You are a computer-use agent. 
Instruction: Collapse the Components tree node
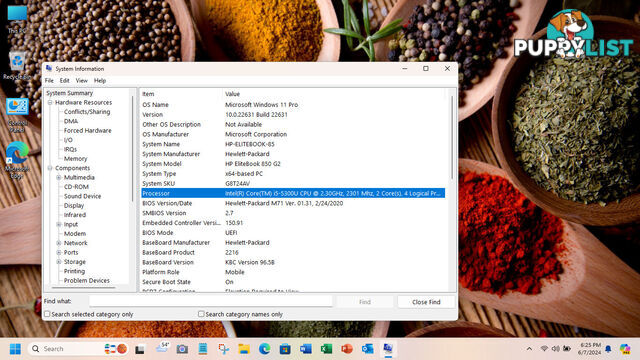click(50, 168)
